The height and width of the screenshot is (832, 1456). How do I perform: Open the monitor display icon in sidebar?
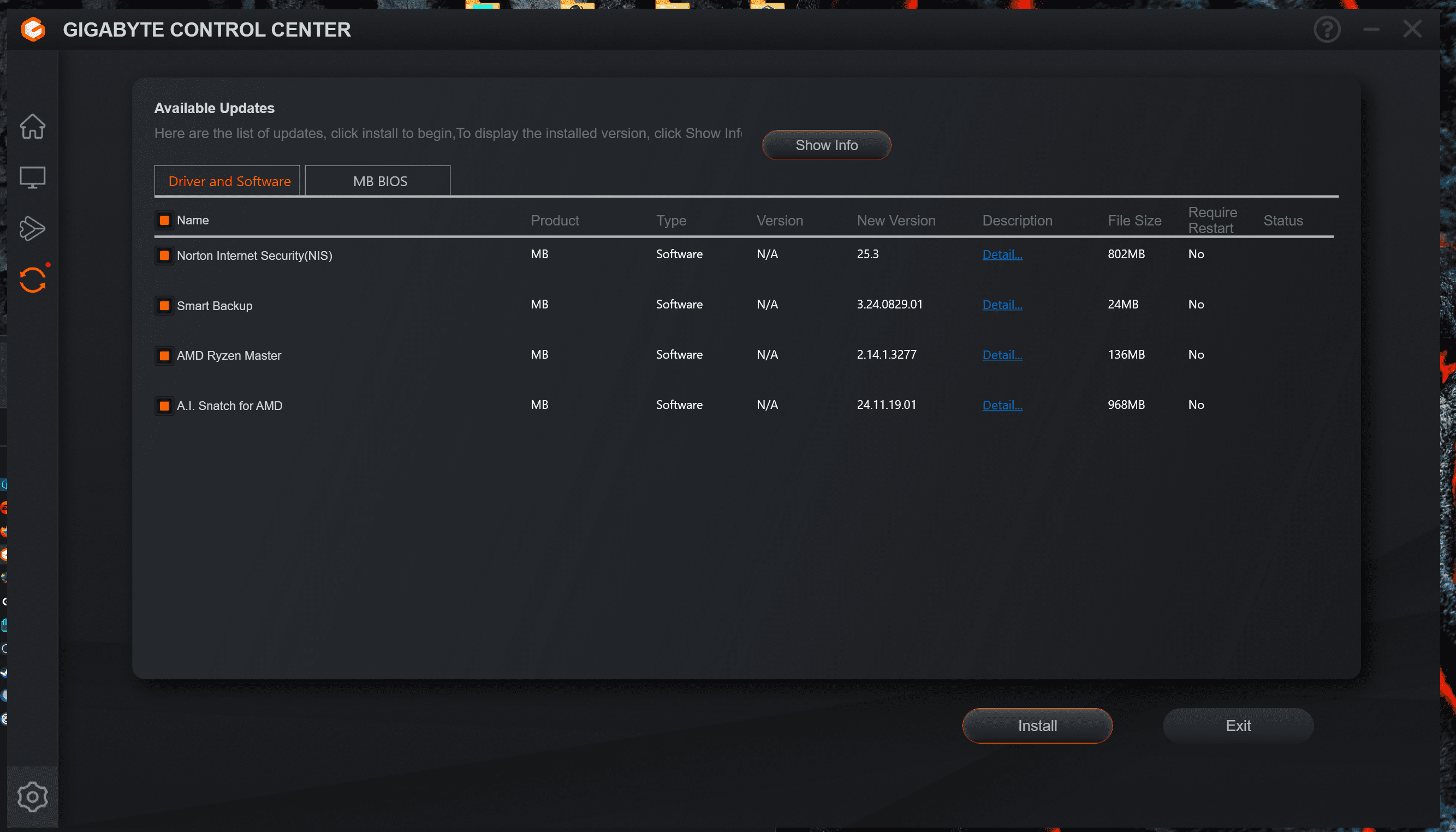pyautogui.click(x=33, y=178)
